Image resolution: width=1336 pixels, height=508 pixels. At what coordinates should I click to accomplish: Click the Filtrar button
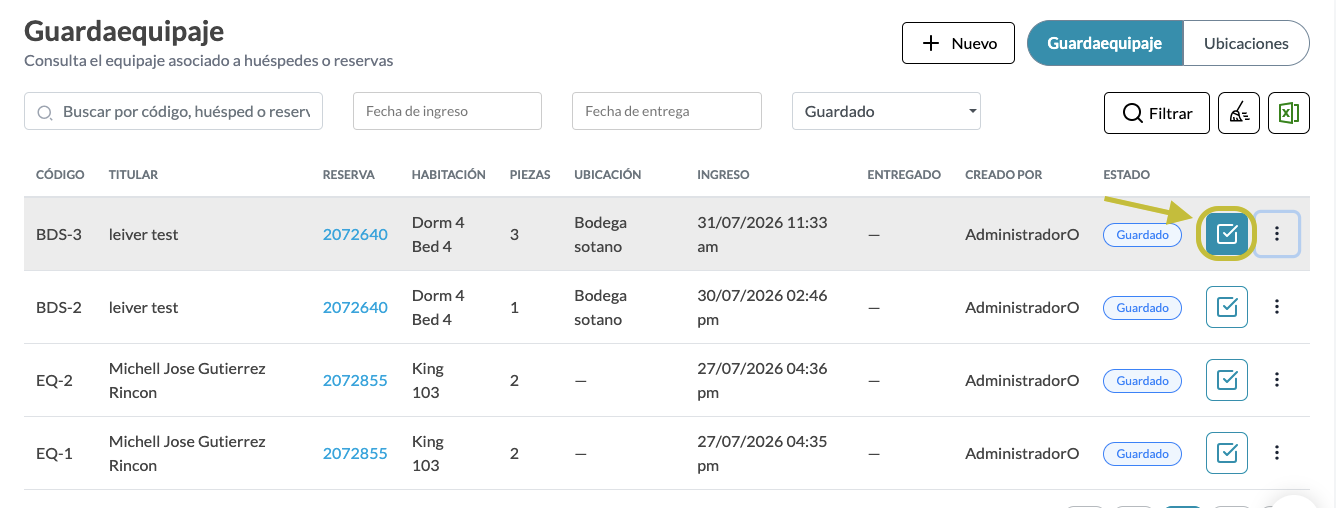pos(1157,113)
